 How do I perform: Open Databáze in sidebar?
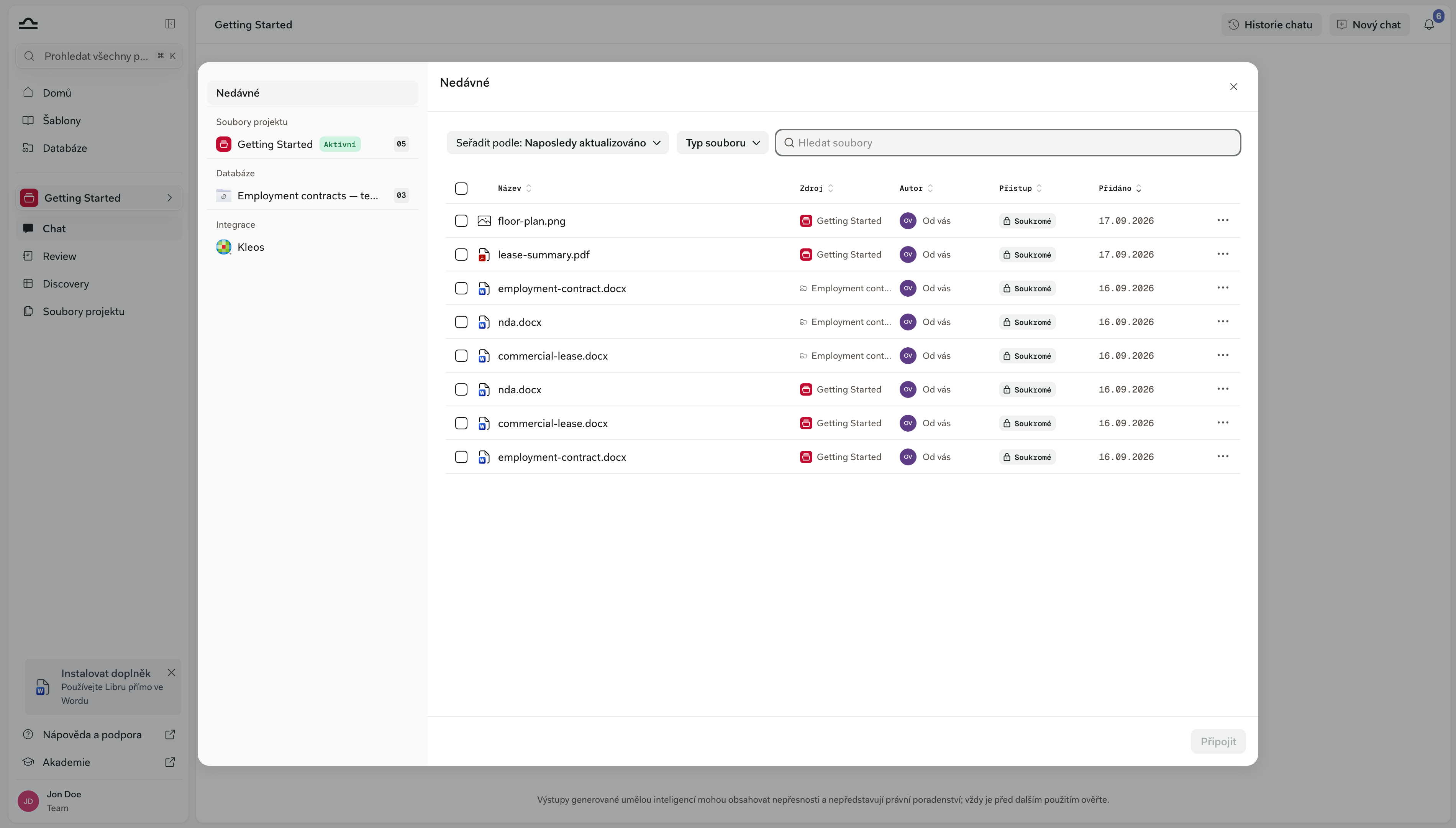98,148
